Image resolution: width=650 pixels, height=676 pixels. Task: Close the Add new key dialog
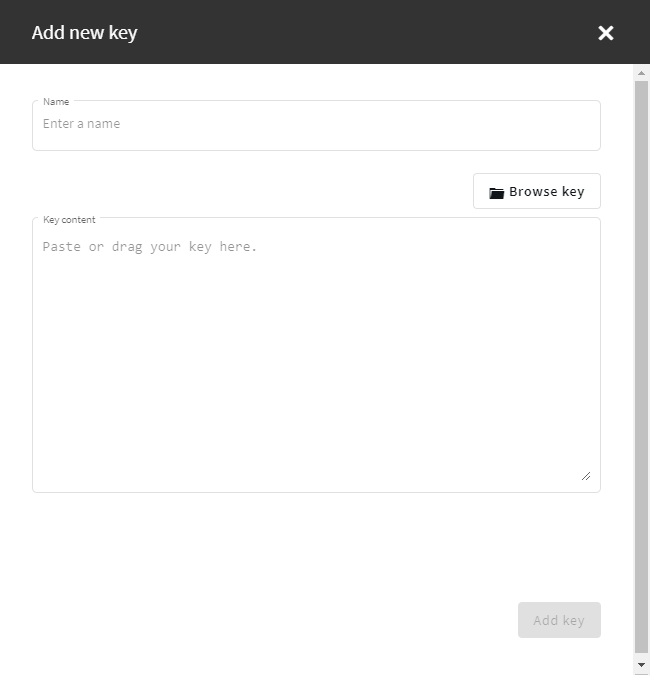(606, 33)
